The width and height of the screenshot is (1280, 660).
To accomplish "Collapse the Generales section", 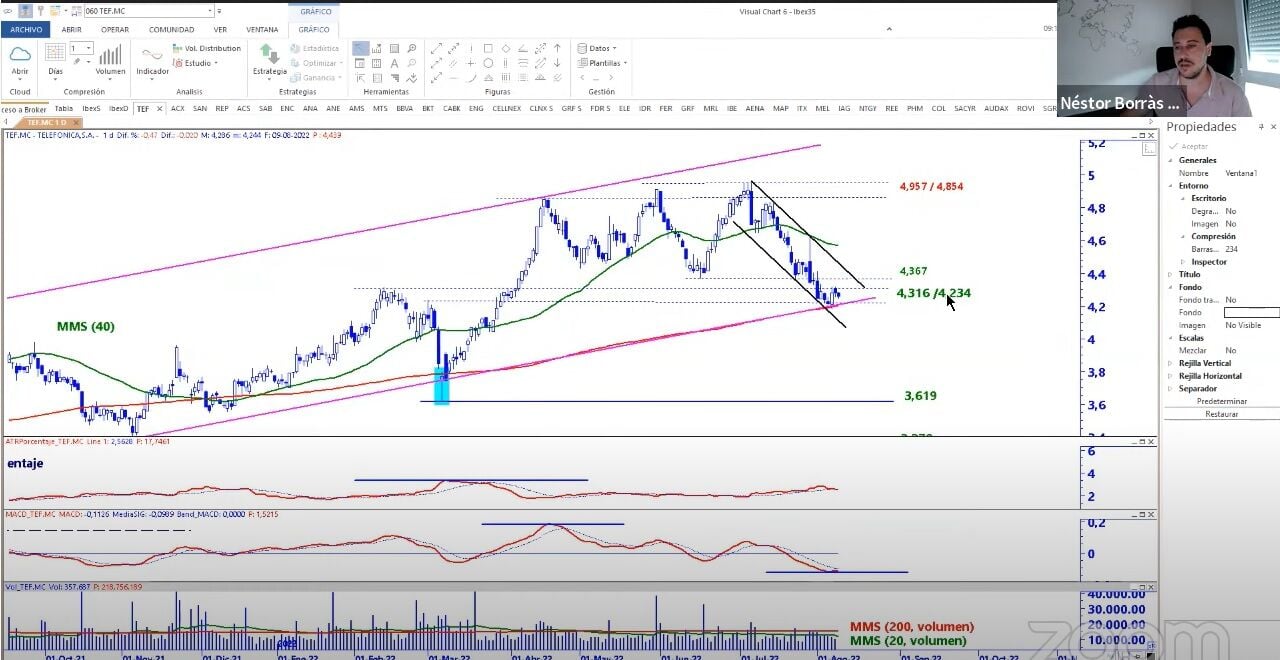I will point(1172,160).
